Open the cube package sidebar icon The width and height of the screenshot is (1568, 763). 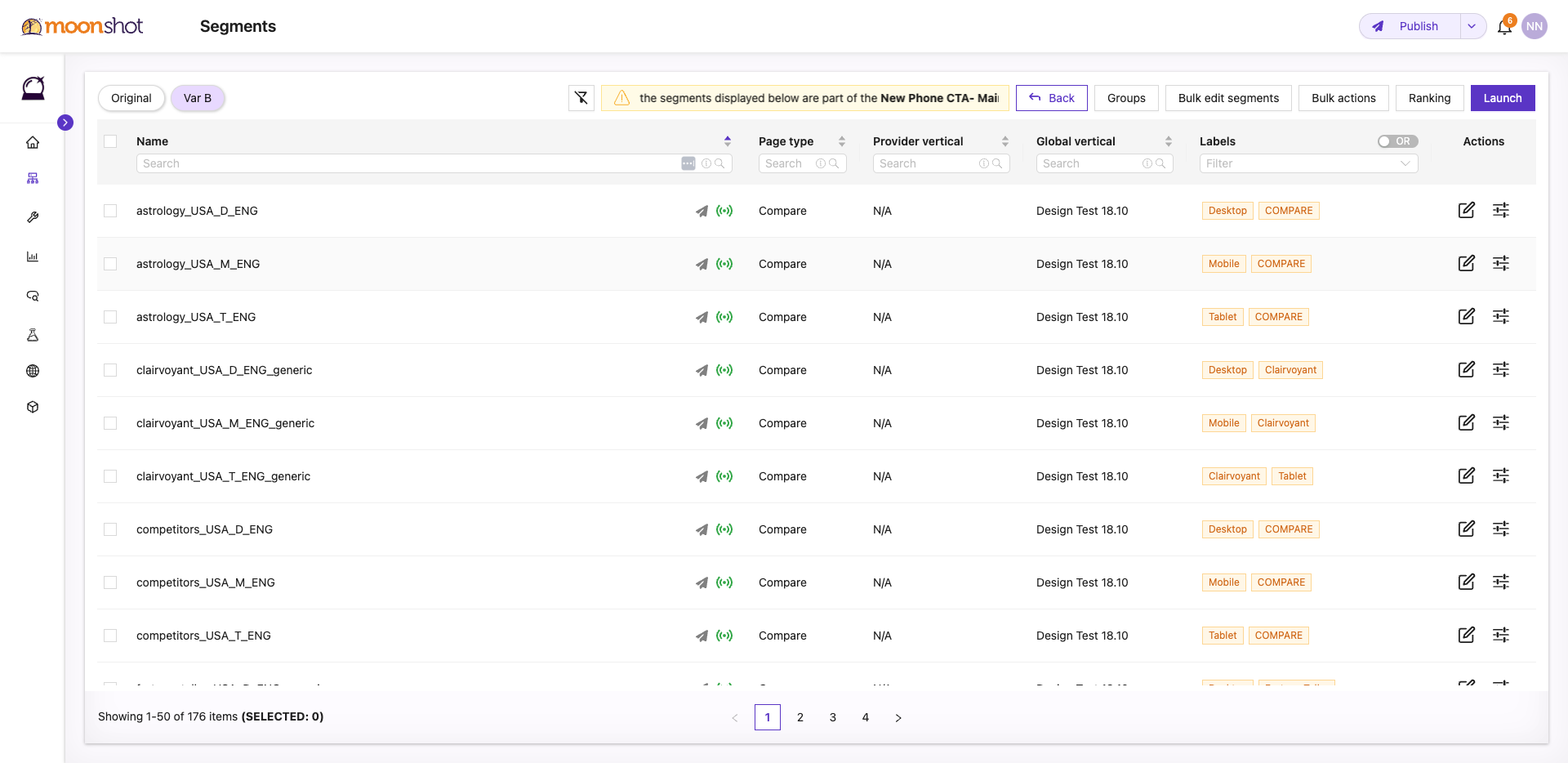pos(33,407)
